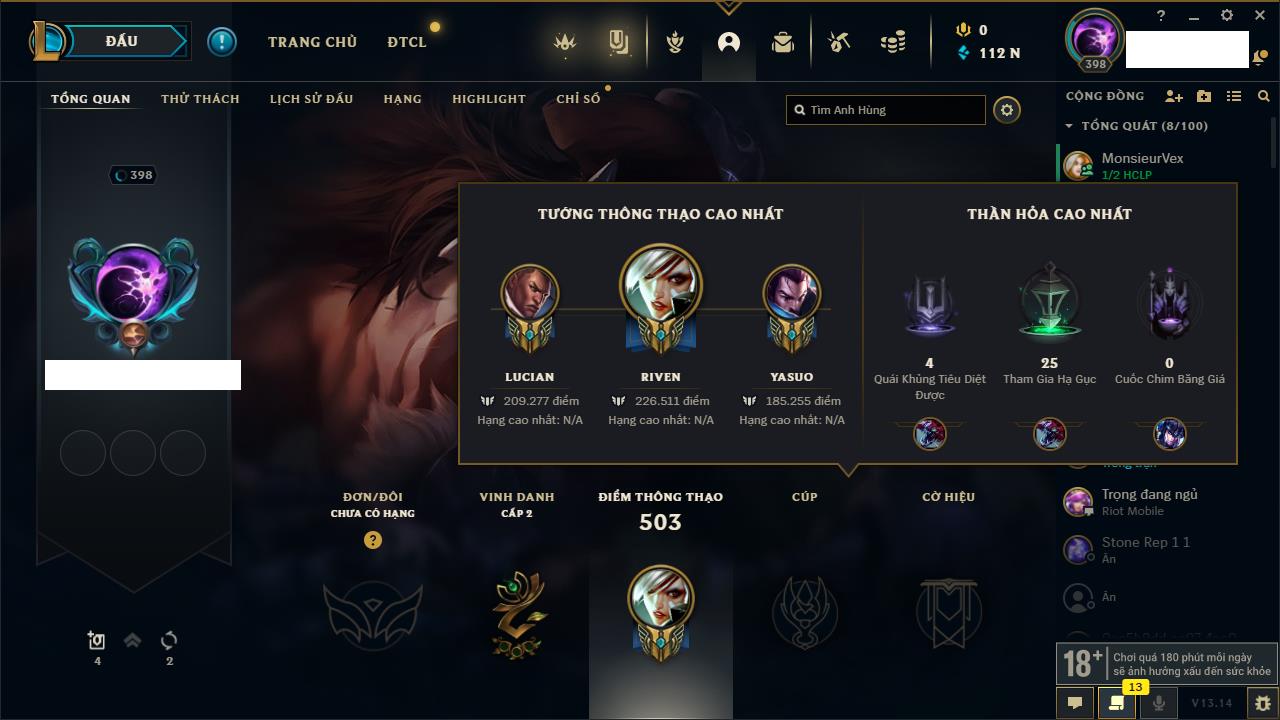Open the Store coins icon
Image resolution: width=1280 pixels, height=720 pixels.
[x=893, y=42]
